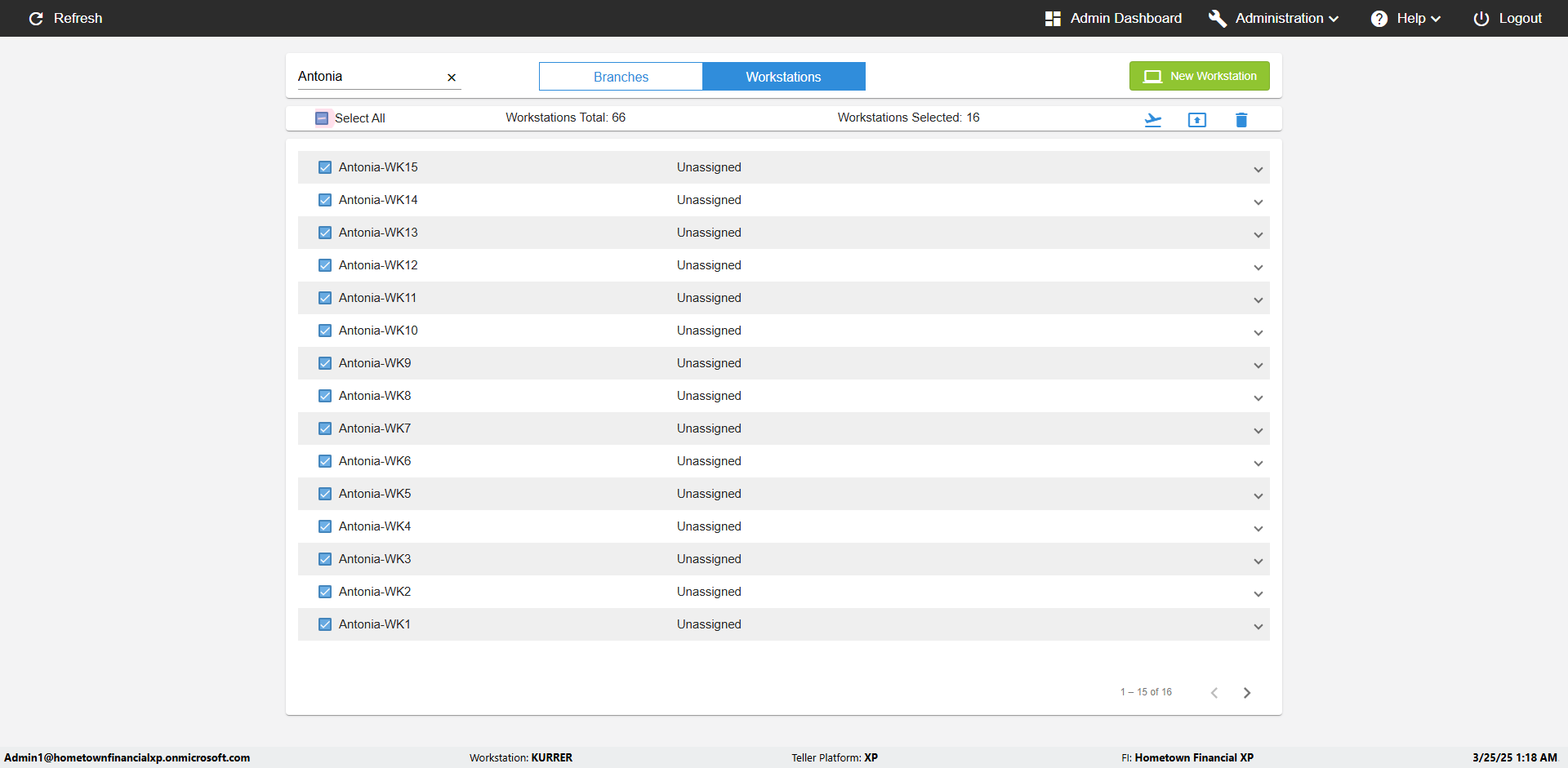Clear the Antonia search with X

coord(452,78)
